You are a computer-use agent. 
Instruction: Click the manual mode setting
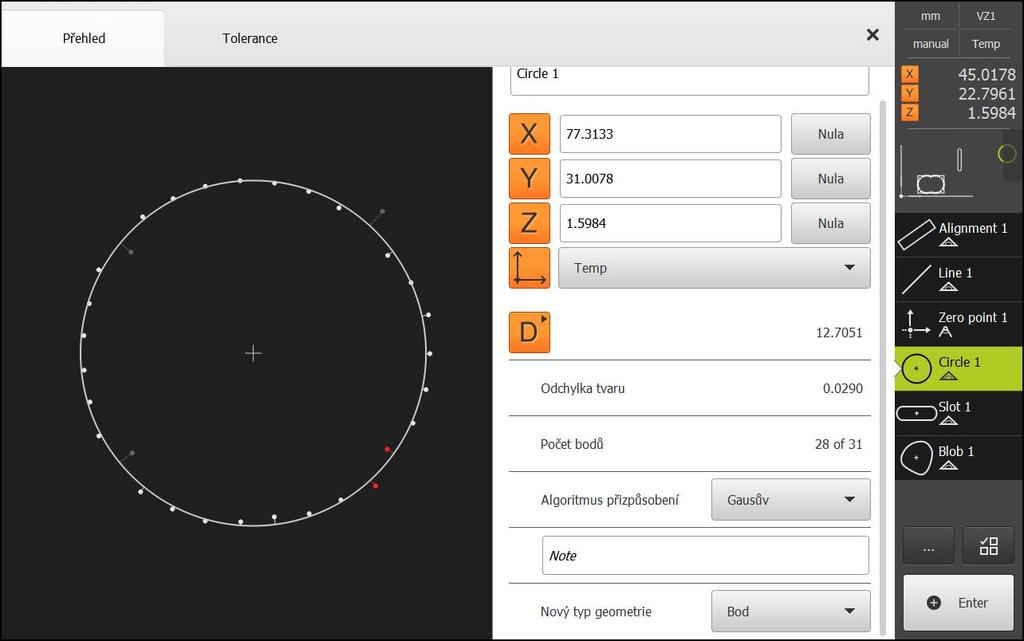pos(930,44)
